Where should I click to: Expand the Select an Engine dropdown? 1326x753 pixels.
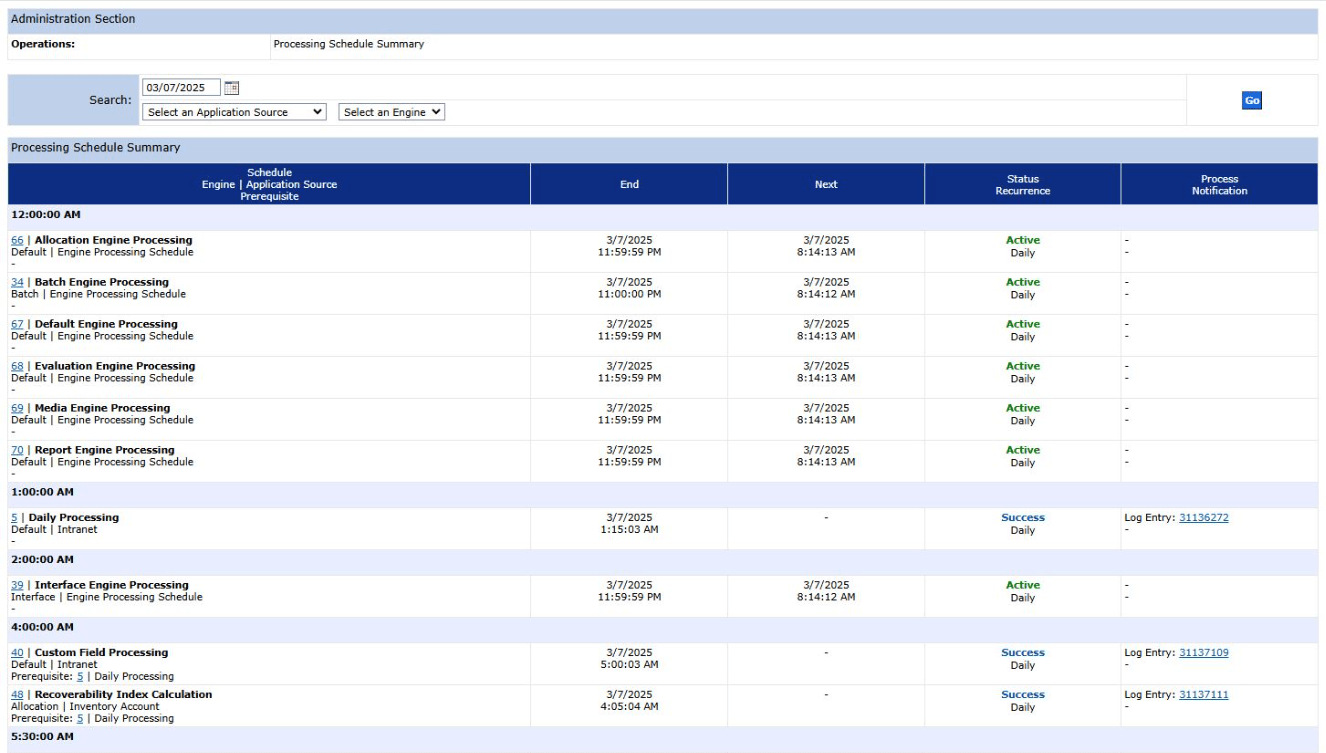point(391,112)
